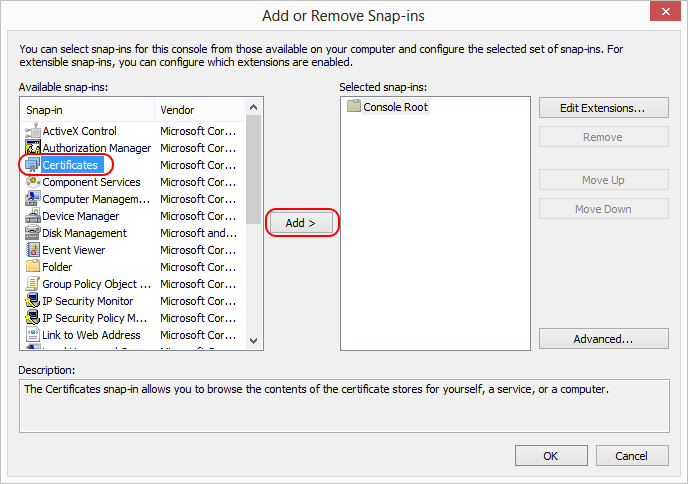
Task: Confirm the dialog with OK
Action: click(551, 455)
